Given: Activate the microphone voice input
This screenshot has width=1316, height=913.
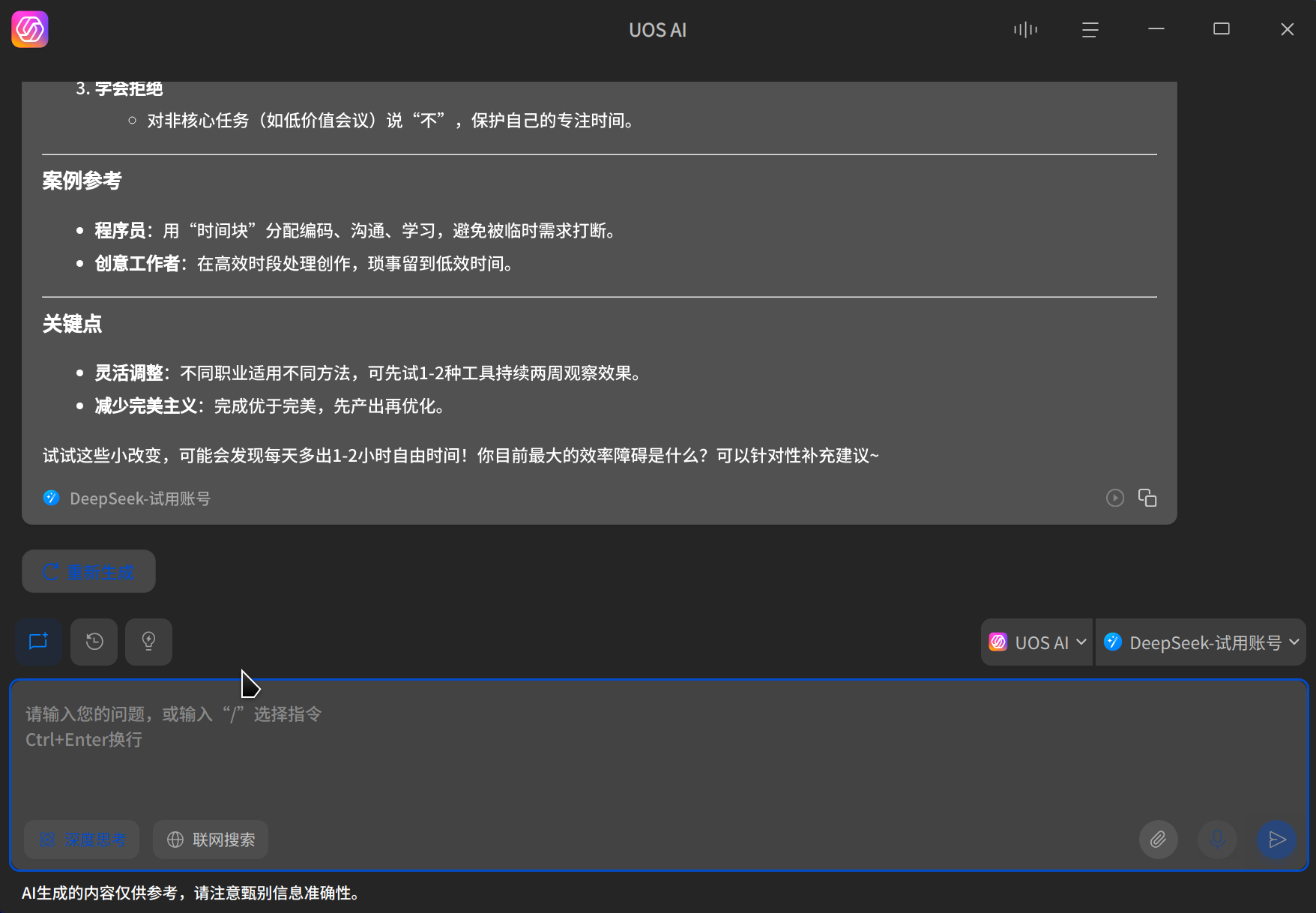Looking at the screenshot, I should (x=1217, y=840).
